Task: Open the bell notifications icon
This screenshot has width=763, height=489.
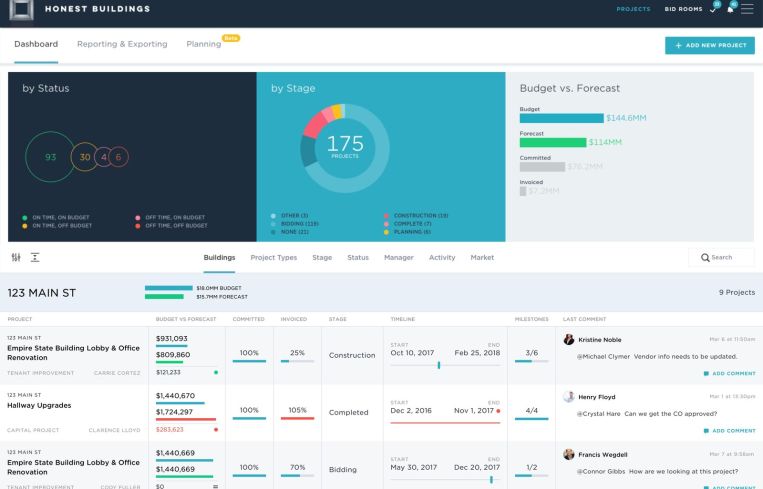Action: [x=730, y=10]
